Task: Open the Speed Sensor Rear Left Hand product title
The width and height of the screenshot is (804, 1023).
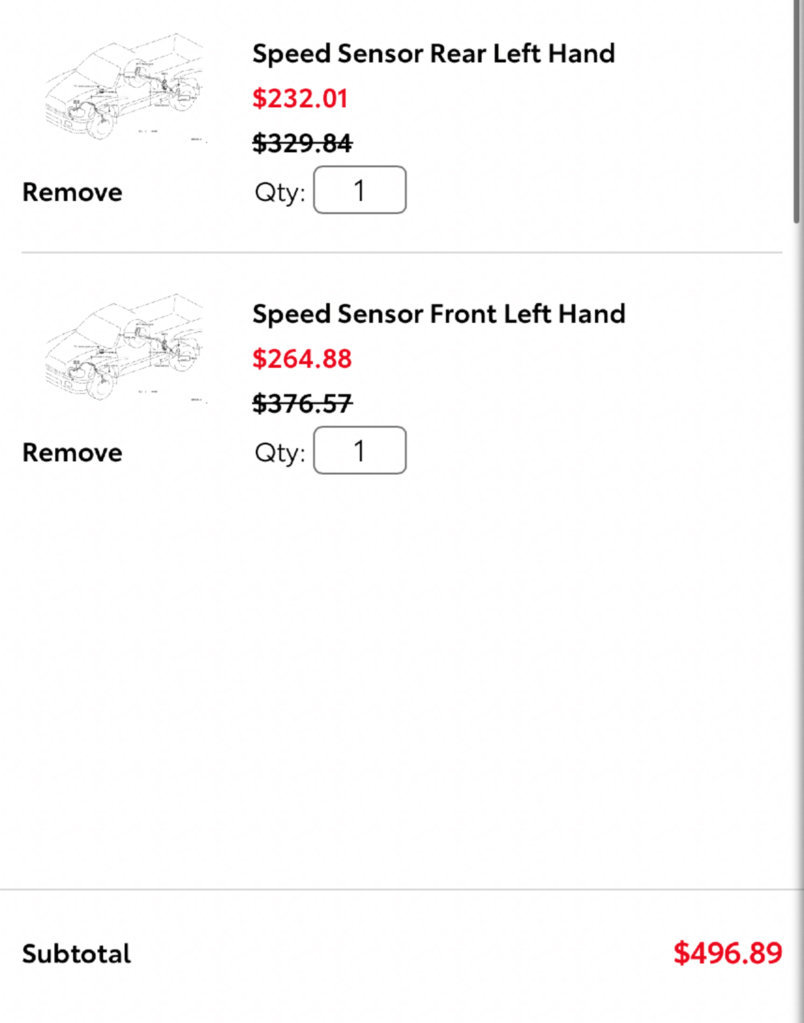Action: (434, 53)
